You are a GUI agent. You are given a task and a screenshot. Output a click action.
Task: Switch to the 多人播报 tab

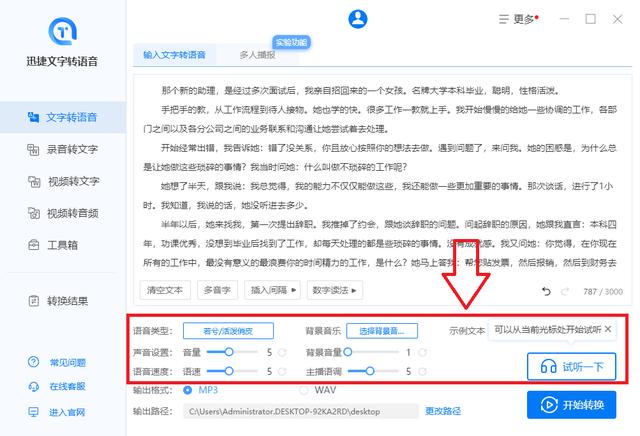pyautogui.click(x=257, y=55)
